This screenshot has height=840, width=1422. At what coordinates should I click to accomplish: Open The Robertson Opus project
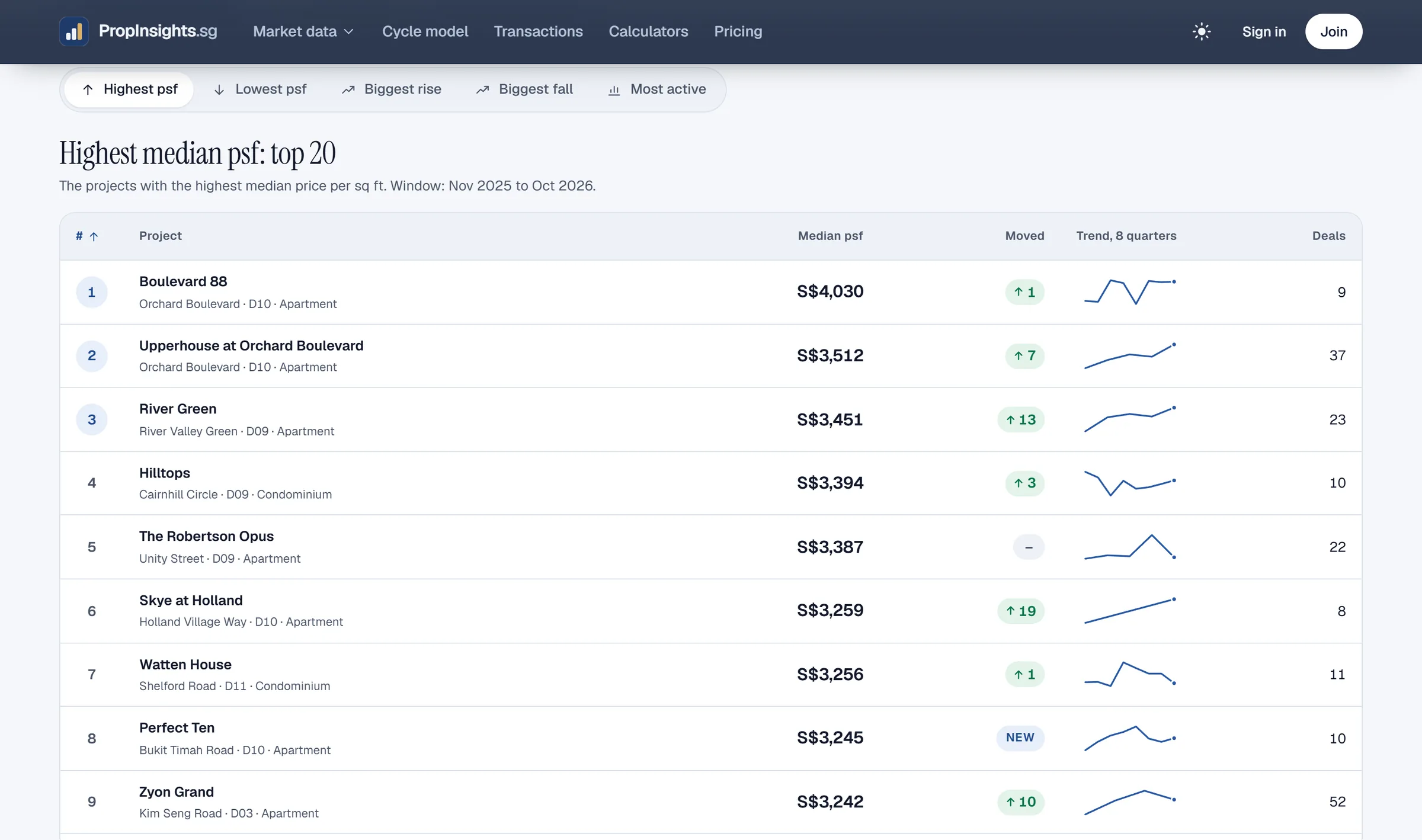pos(206,536)
